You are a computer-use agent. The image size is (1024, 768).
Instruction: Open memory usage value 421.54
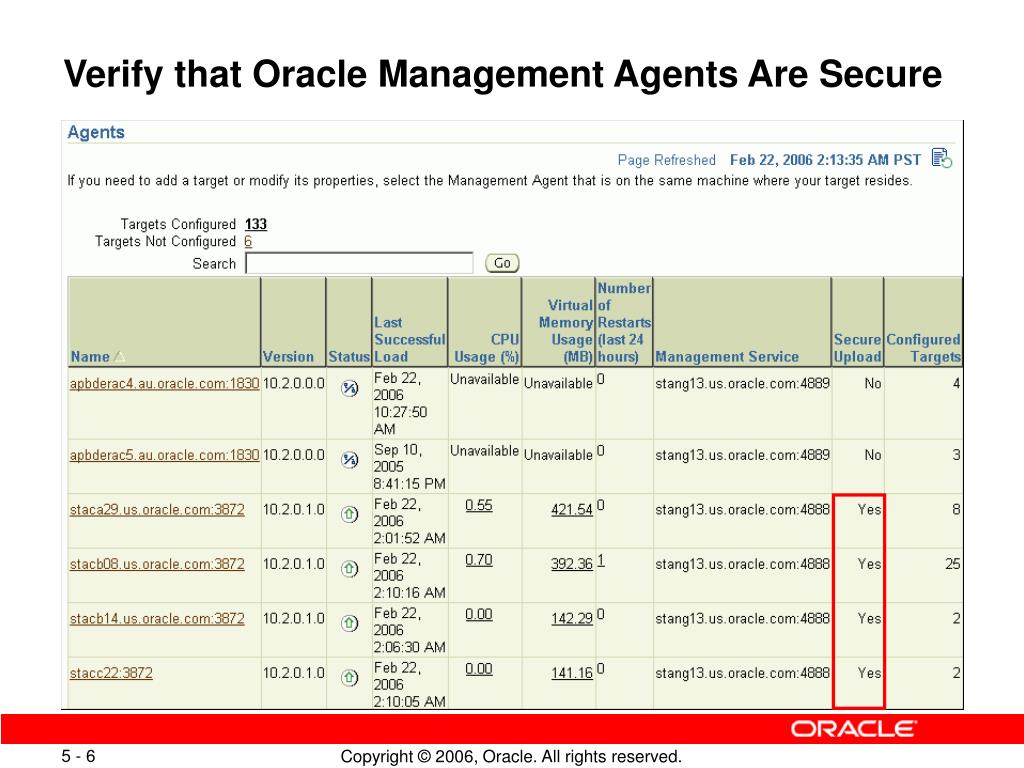tap(572, 509)
